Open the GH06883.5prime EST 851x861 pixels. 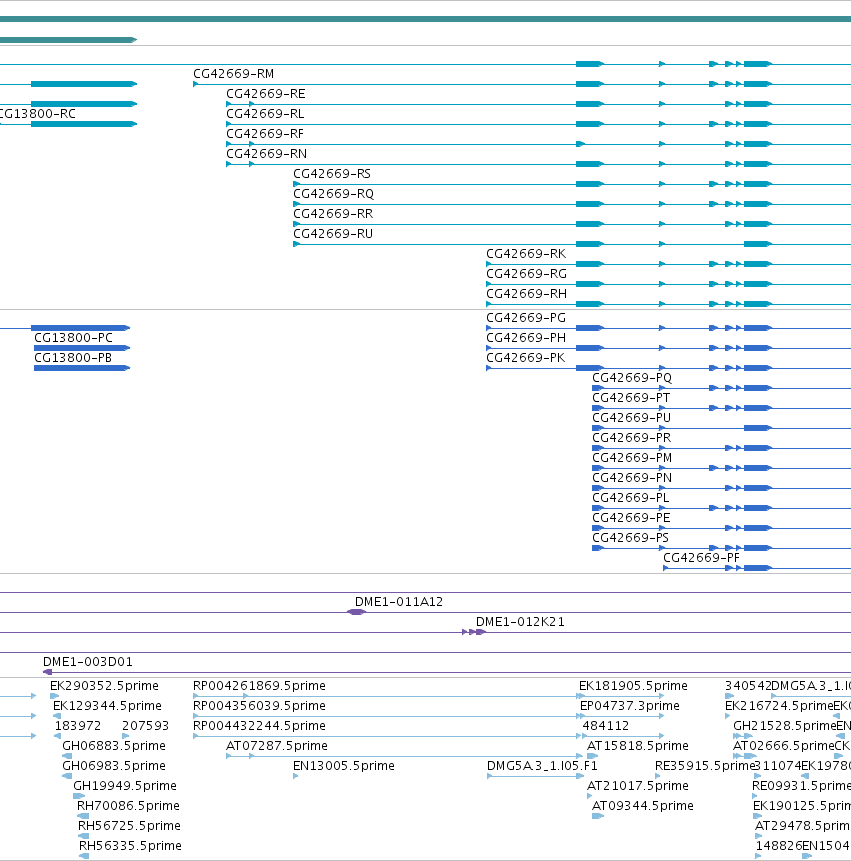[x=114, y=746]
